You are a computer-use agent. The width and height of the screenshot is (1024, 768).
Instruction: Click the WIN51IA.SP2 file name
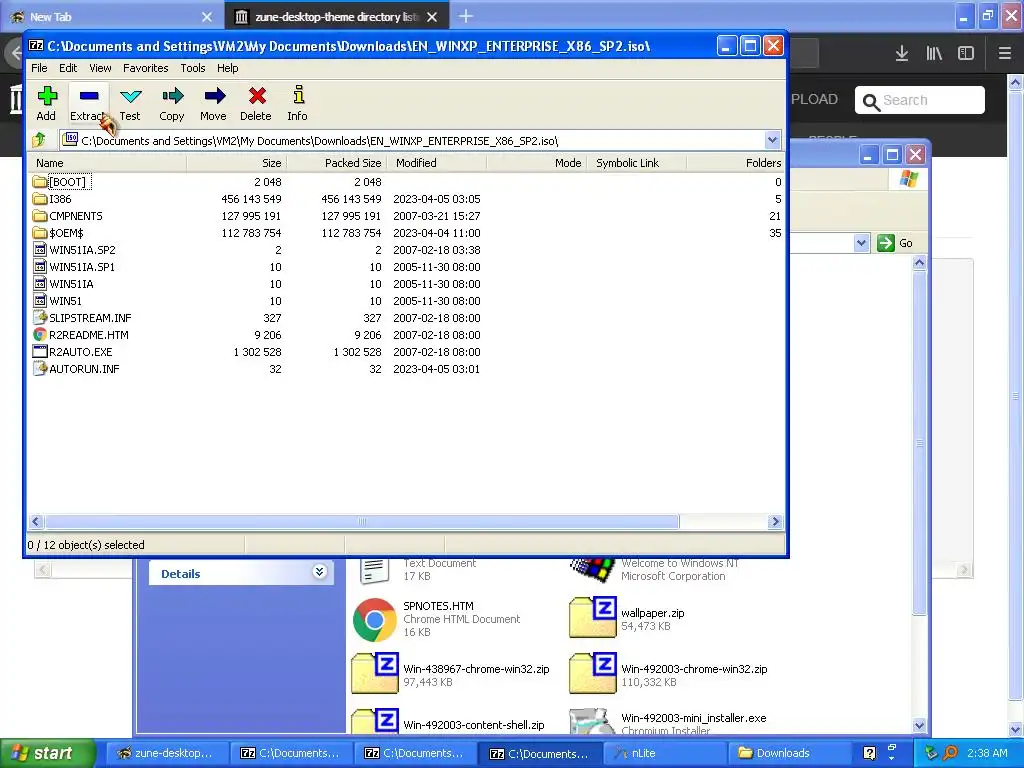pyautogui.click(x=82, y=249)
